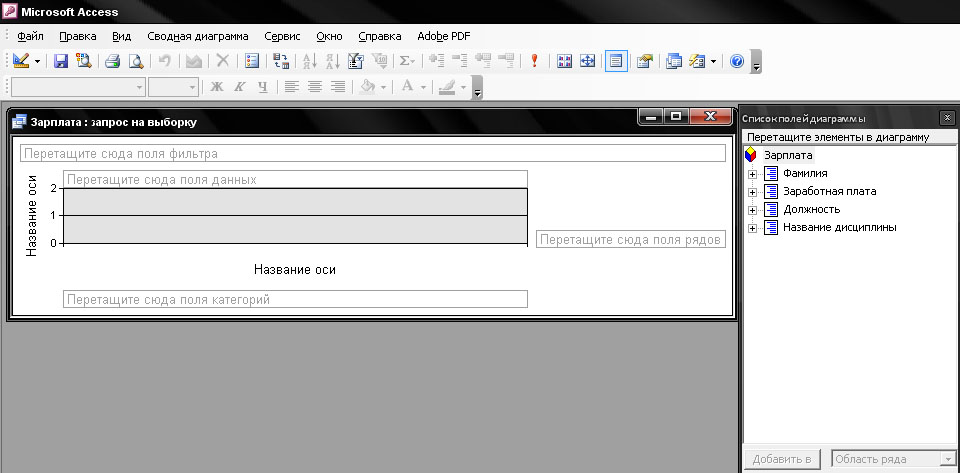Viewport: 960px width, 473px height.
Task: Click the data fields drop area
Action: tap(295, 179)
